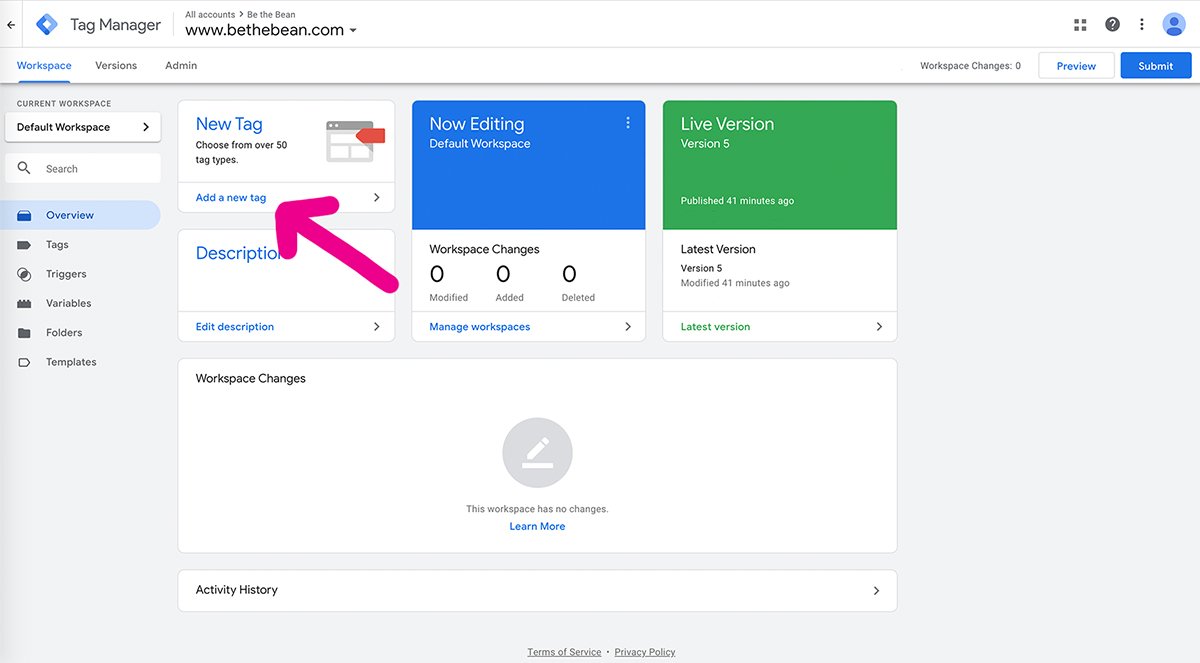Open the header three-dot options menu

click(x=1142, y=24)
